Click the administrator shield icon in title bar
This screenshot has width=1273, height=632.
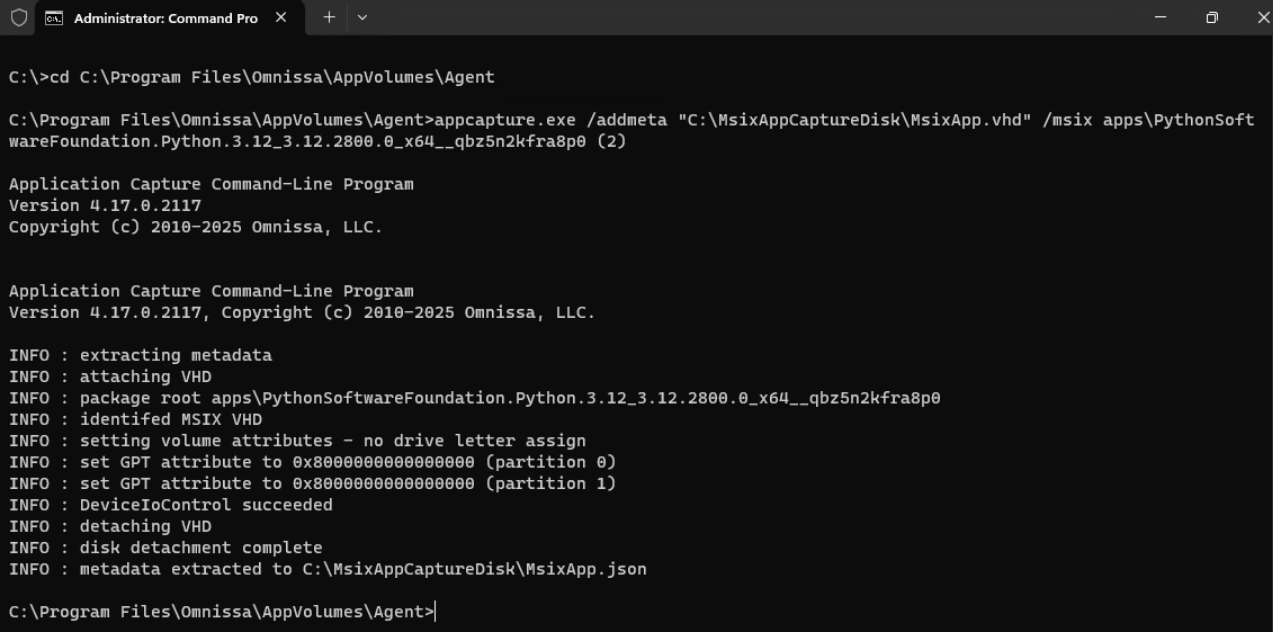19,18
